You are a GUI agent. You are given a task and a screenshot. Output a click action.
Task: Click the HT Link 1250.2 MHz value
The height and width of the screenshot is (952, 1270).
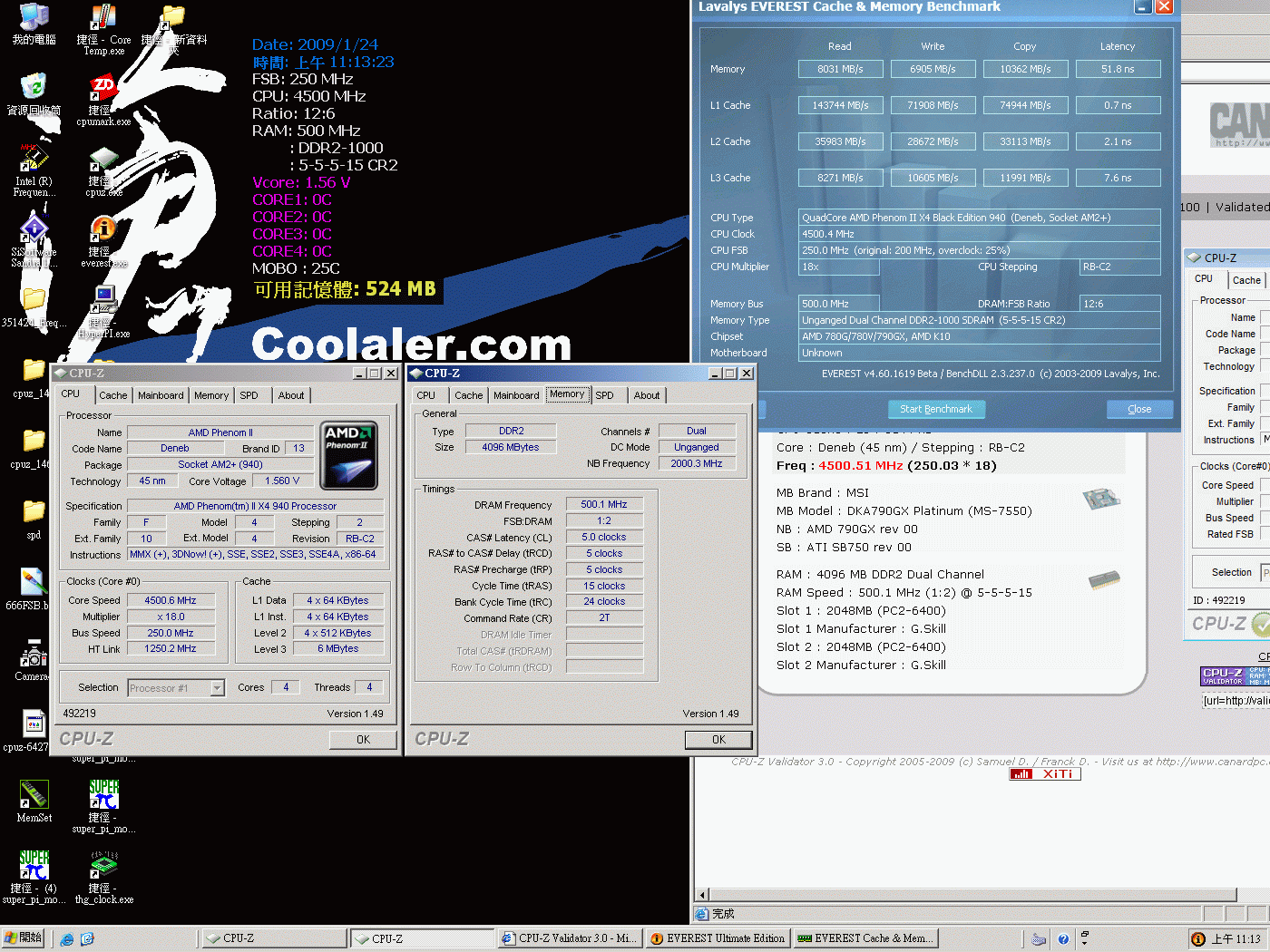tap(171, 649)
